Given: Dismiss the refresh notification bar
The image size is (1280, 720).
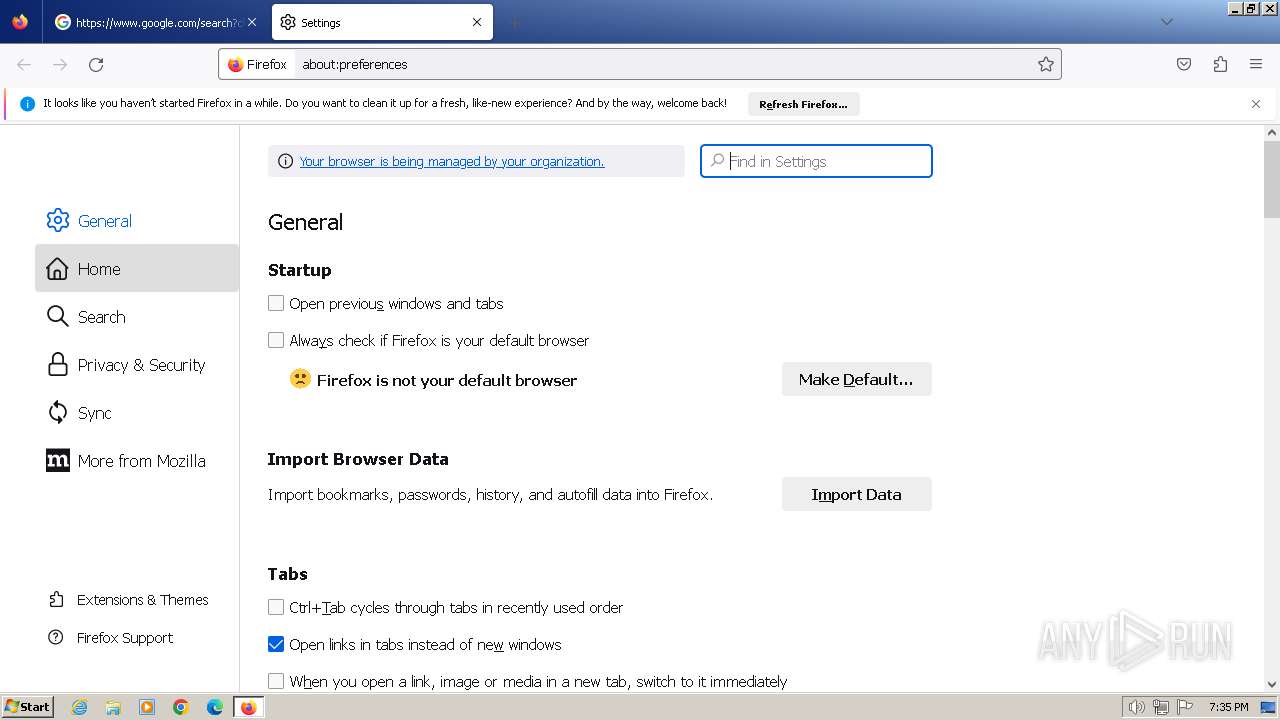Looking at the screenshot, I should [x=1256, y=104].
